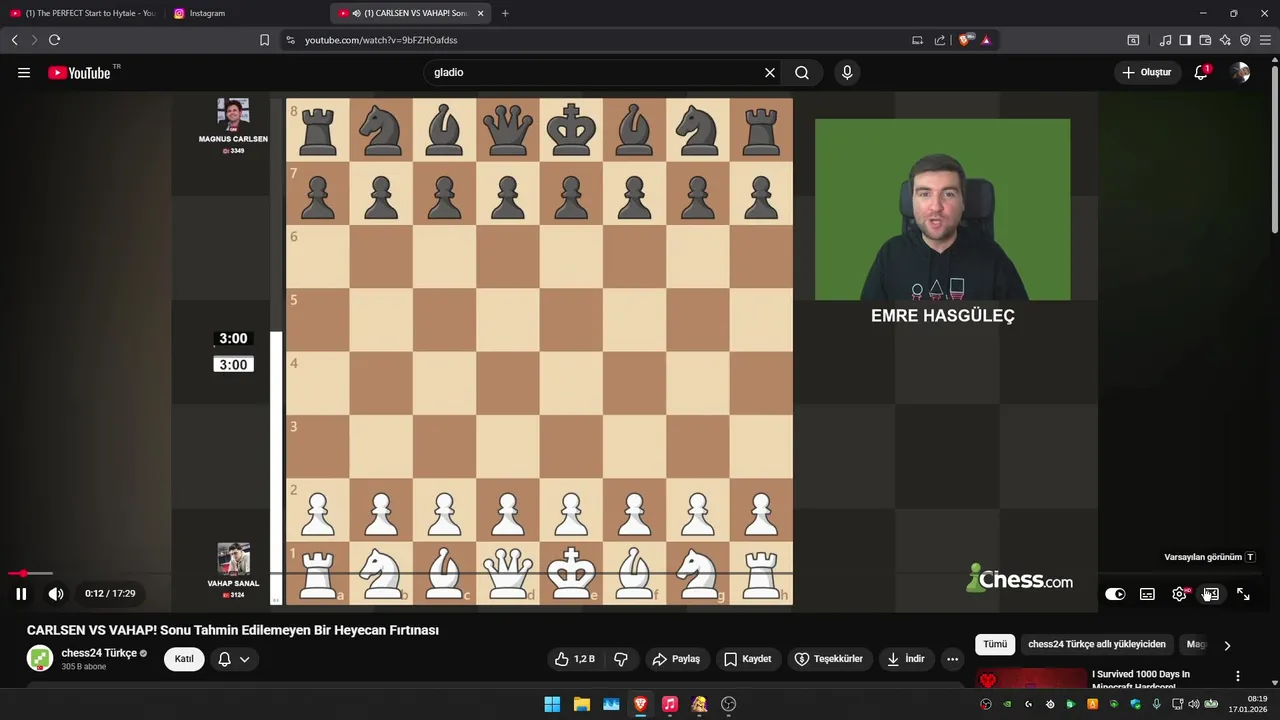Open the chess24 Türkçe channel name link
Viewport: 1280px width, 720px height.
coord(99,653)
